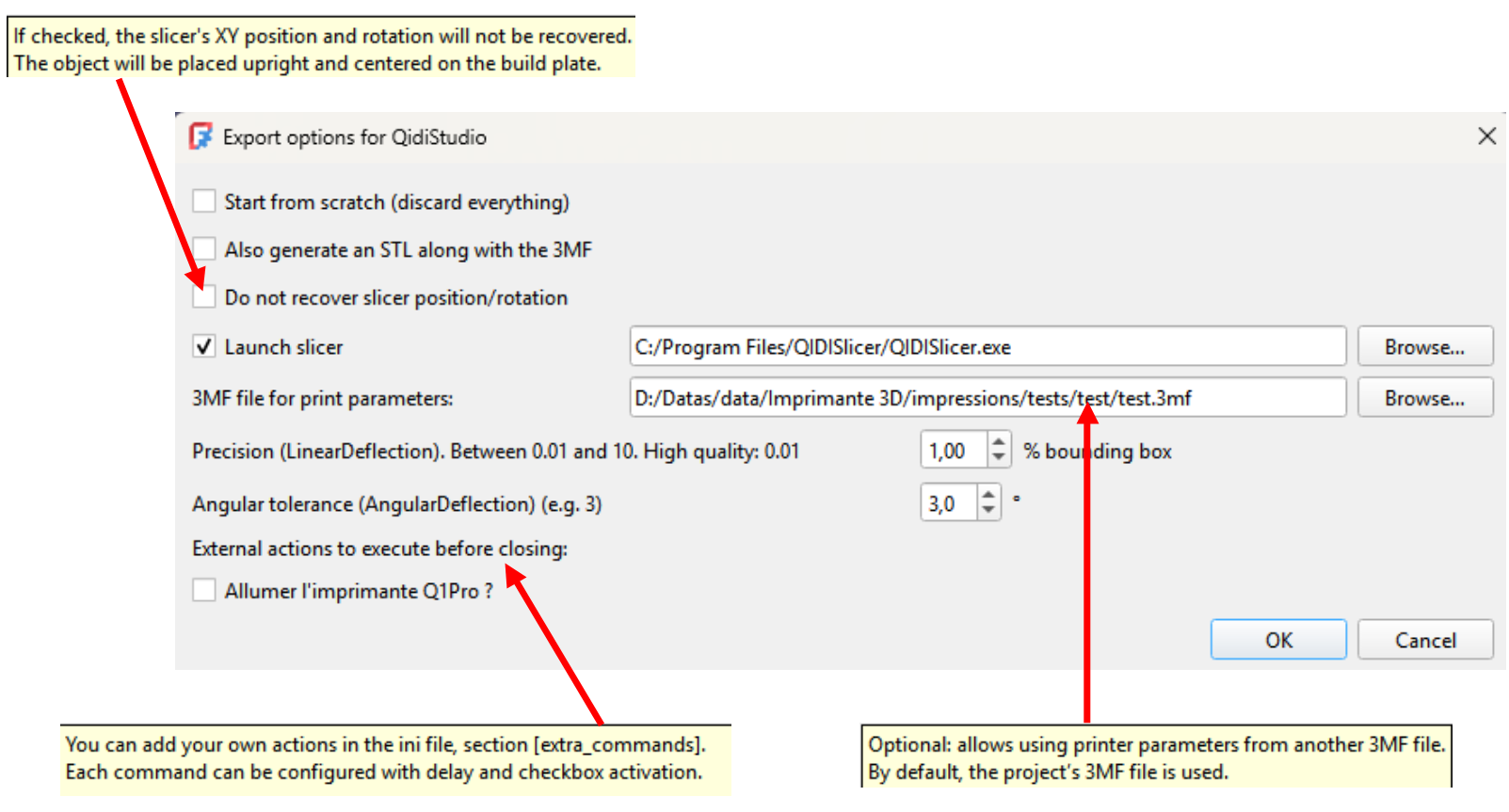Image resolution: width=1509 pixels, height=812 pixels.
Task: Click 'External actions to execute before closing:' label
Action: (380, 549)
